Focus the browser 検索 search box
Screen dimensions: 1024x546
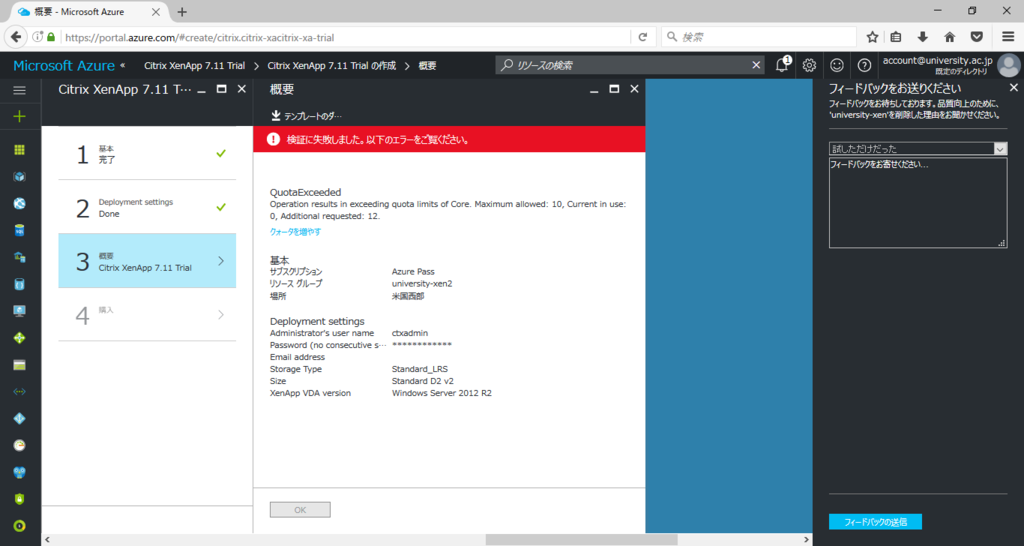coord(759,37)
